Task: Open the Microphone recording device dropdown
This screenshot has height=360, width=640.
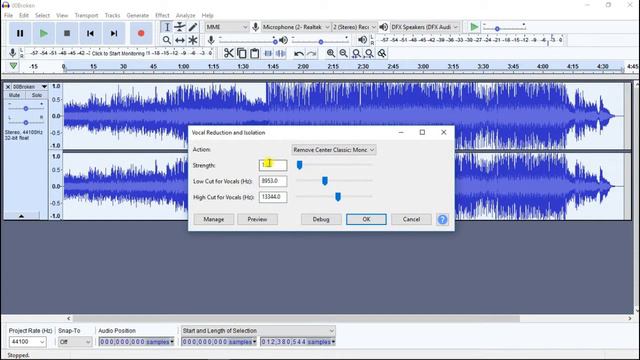Action: coord(296,27)
